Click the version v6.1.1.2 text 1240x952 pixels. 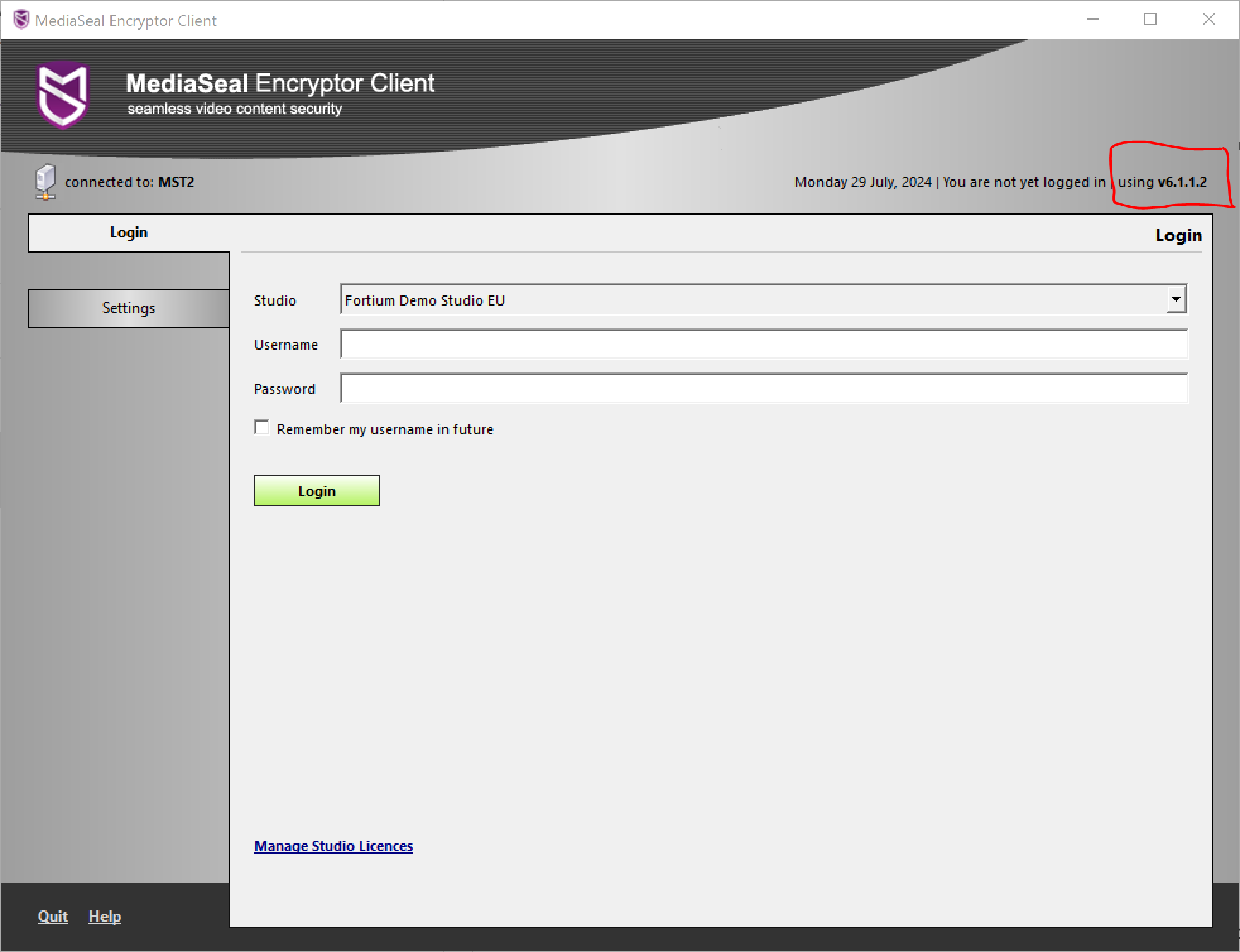pyautogui.click(x=1181, y=182)
